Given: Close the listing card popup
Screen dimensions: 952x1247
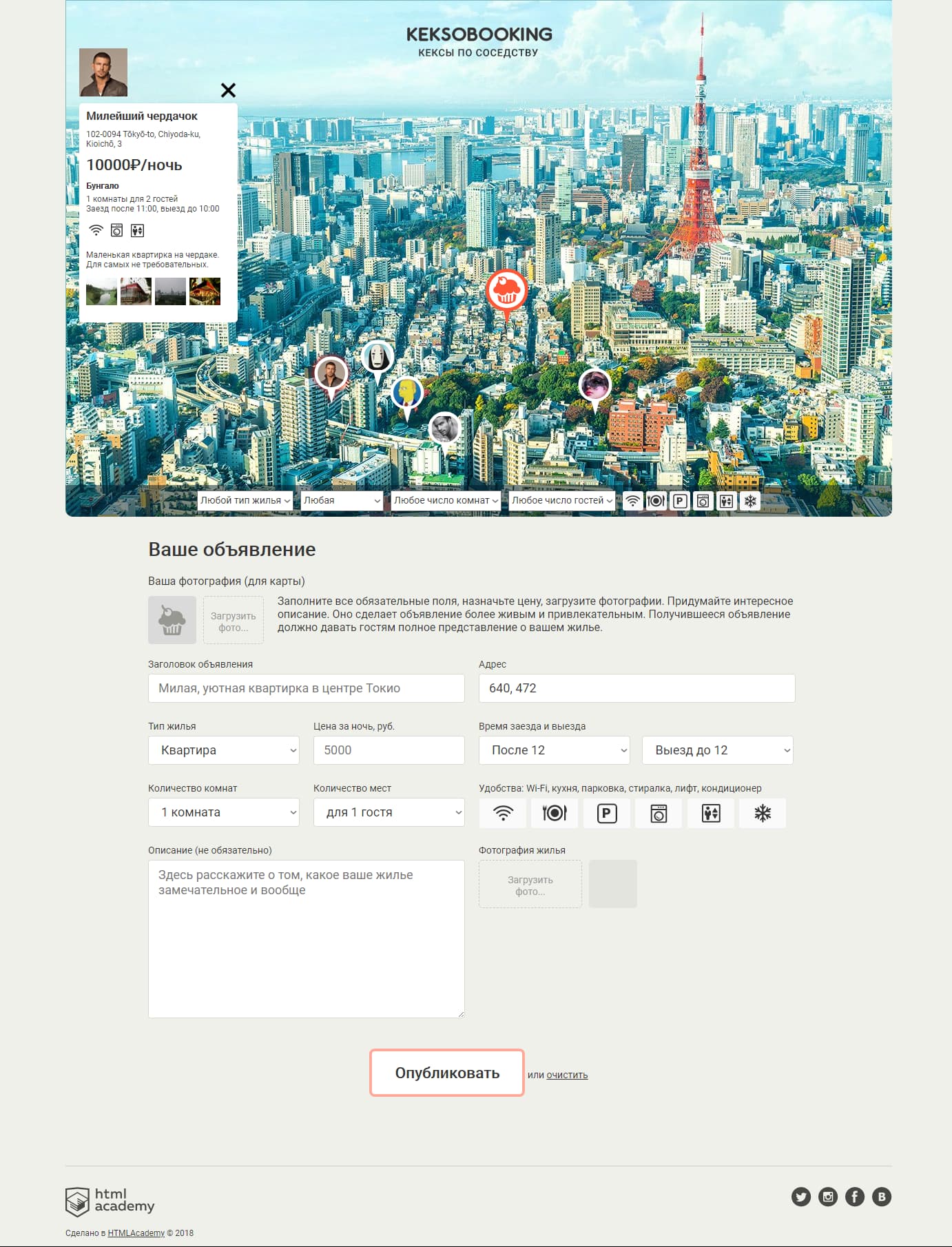Looking at the screenshot, I should coord(228,90).
